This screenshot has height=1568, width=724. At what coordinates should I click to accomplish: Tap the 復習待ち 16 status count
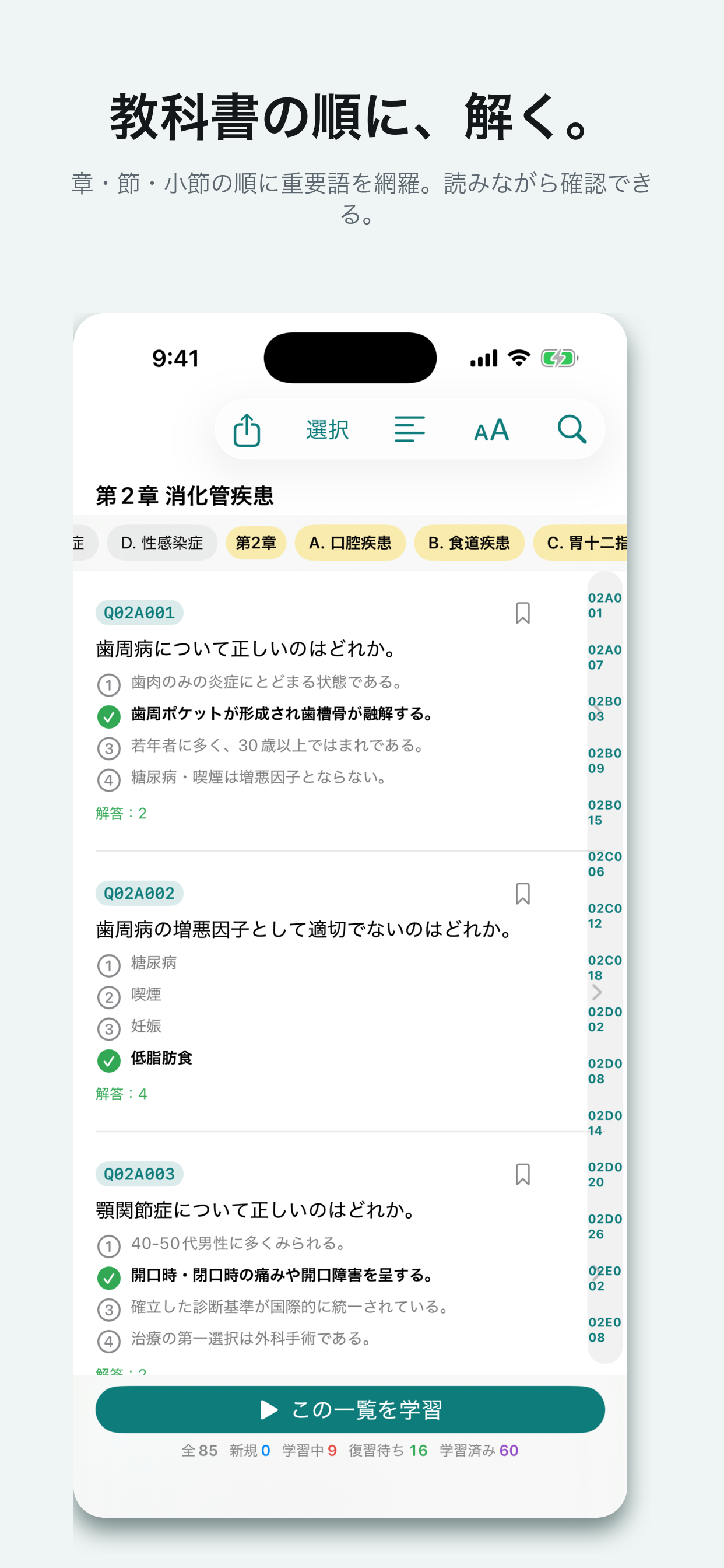click(x=388, y=1451)
